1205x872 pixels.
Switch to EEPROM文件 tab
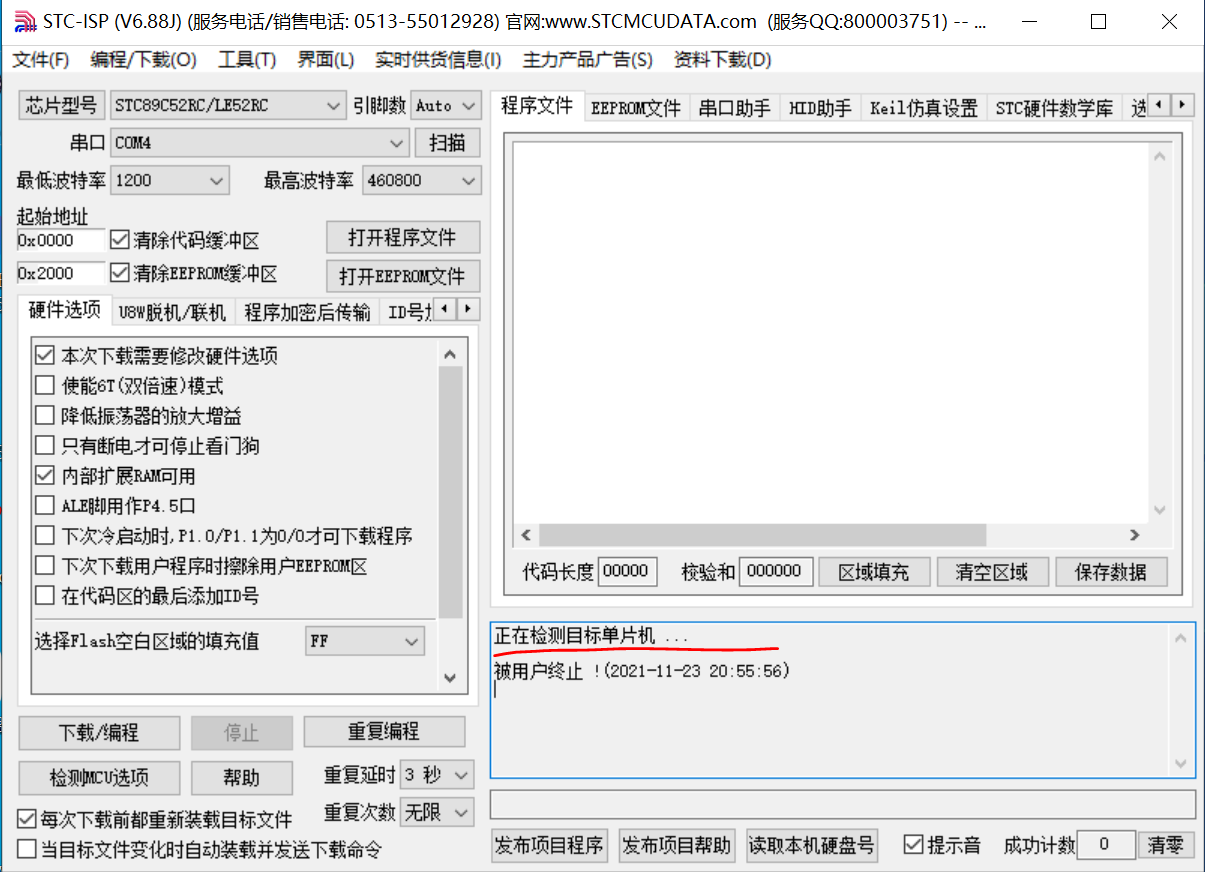636,108
